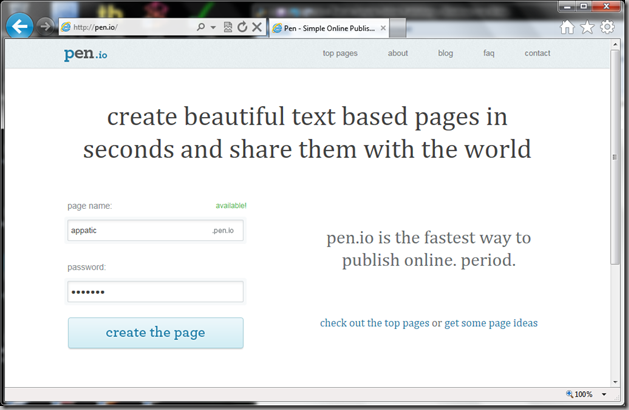Open Favorites with the star icon
This screenshot has width=629, height=410.
587,27
